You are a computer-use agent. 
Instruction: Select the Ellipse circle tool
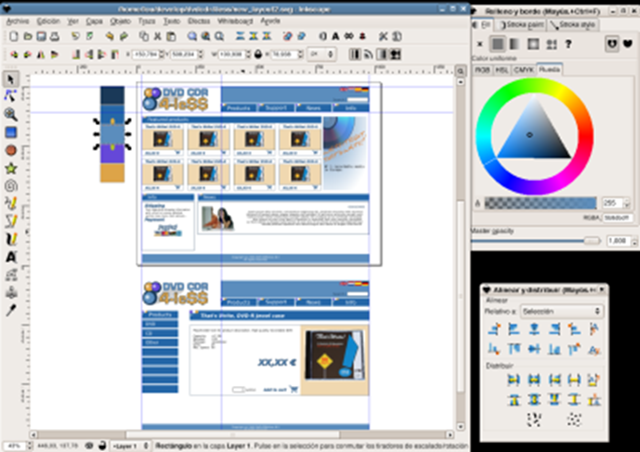[11, 150]
